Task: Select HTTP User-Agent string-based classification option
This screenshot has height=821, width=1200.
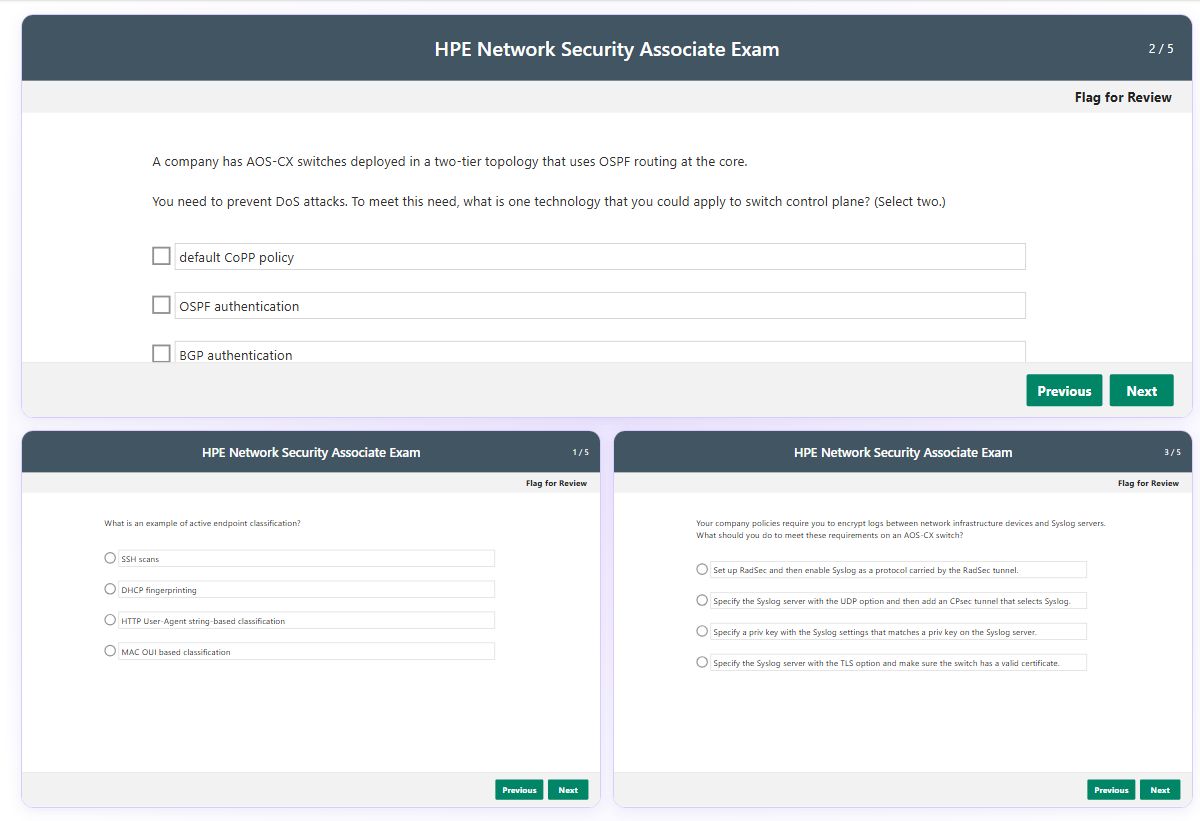Action: click(x=110, y=620)
